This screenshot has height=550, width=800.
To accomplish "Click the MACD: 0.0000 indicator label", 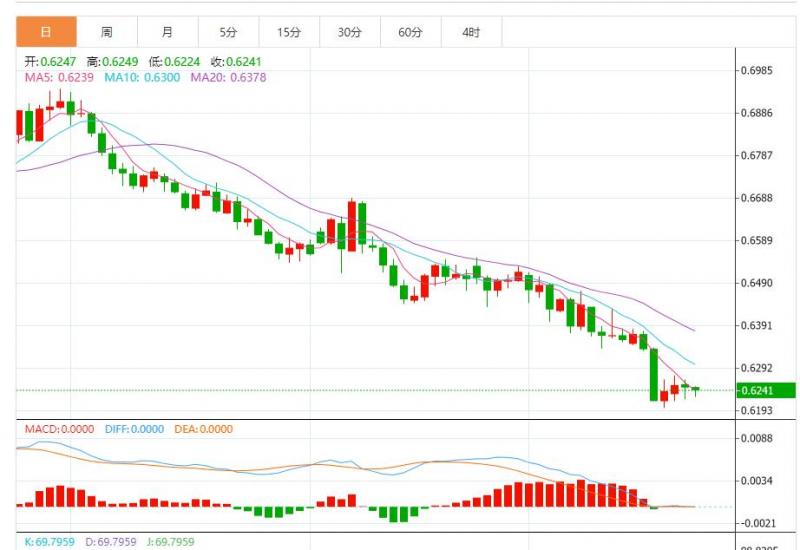I will (x=59, y=429).
